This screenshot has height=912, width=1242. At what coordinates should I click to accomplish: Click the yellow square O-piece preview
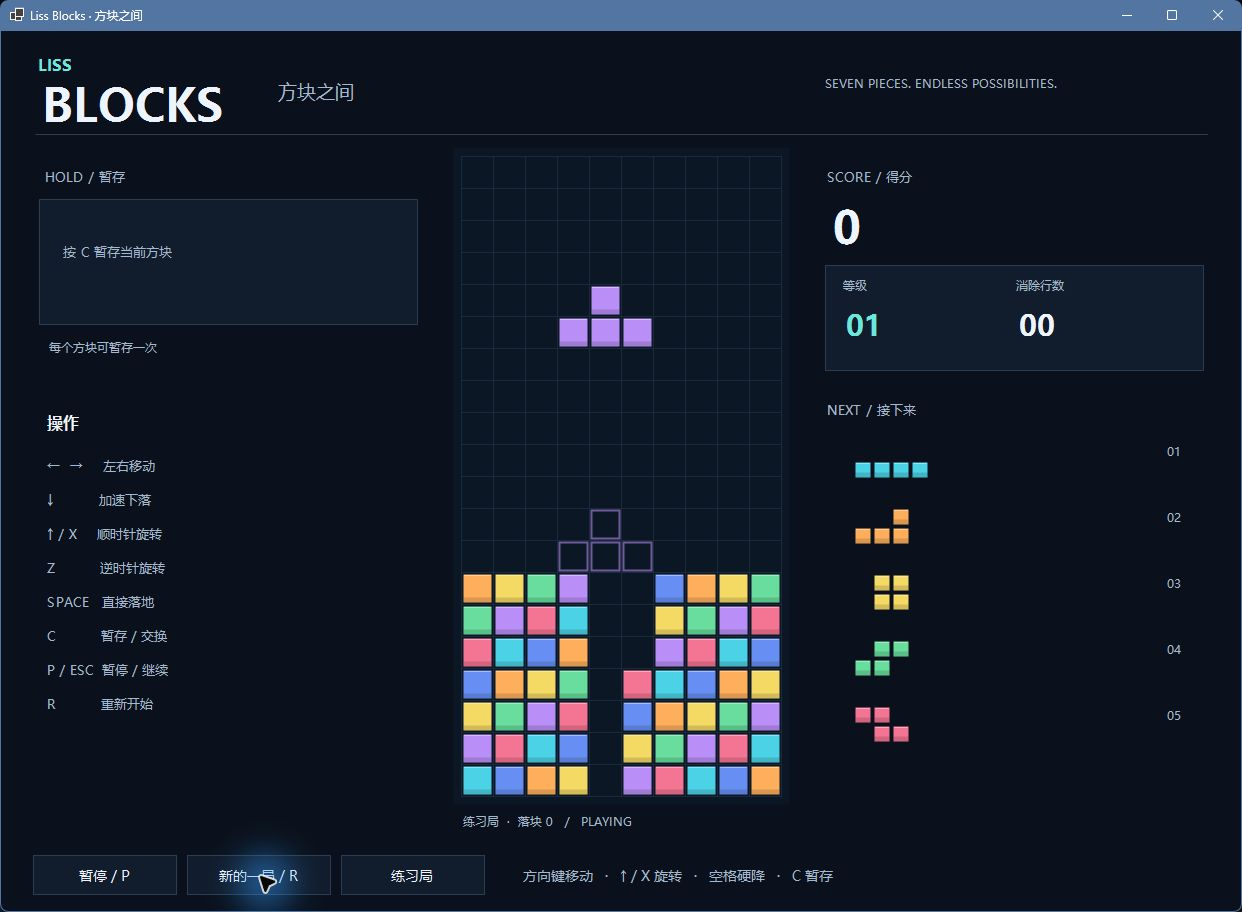(891, 592)
